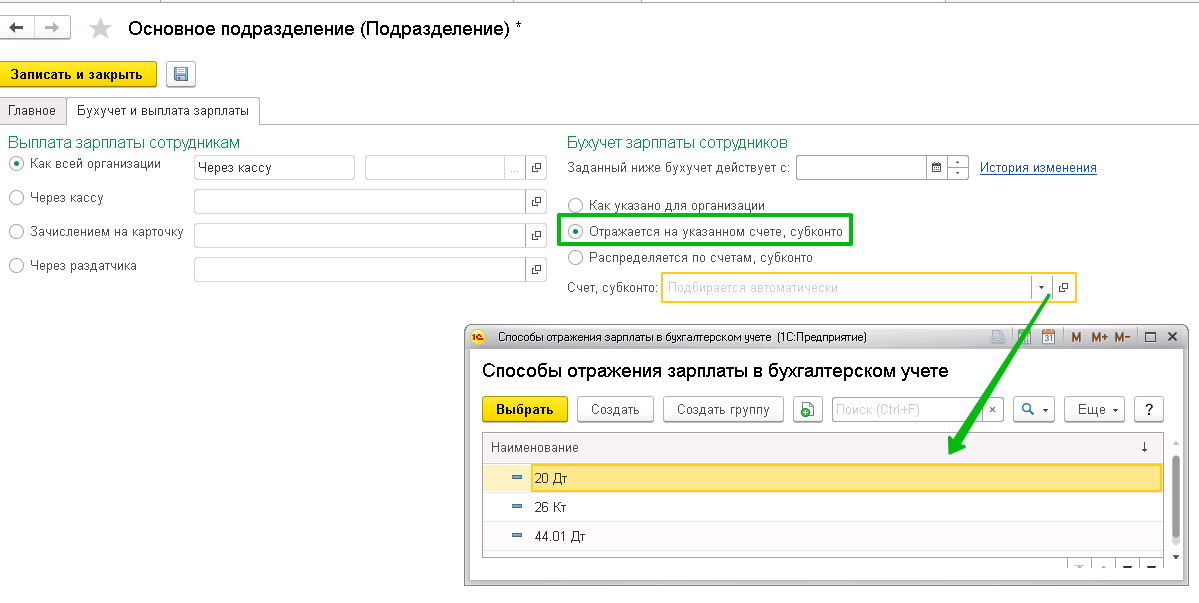This screenshot has width=1199, height=603.
Task: Open the Через раздатчика row's linked item icon
Action: coord(536,269)
